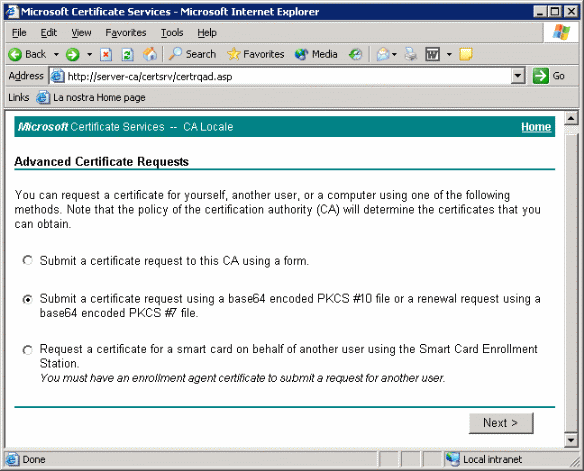Open the Tools menu
Viewport: 584px width, 471px height.
[172, 33]
